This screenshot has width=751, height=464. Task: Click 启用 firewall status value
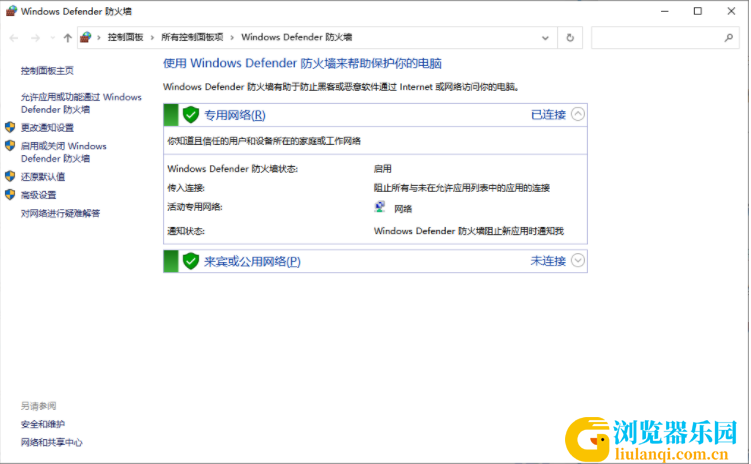coord(383,169)
